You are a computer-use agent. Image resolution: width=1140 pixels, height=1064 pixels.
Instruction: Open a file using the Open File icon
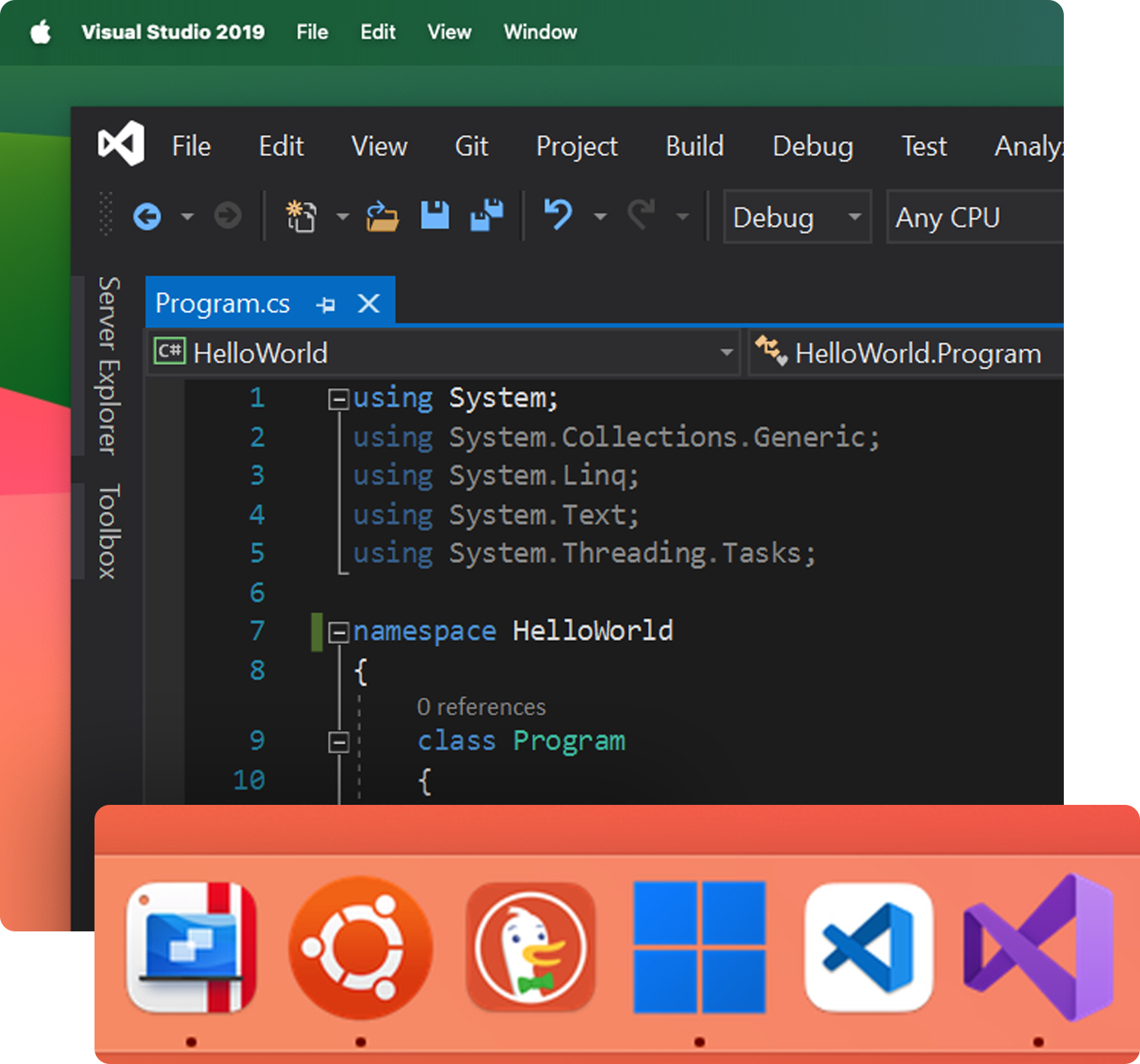382,216
